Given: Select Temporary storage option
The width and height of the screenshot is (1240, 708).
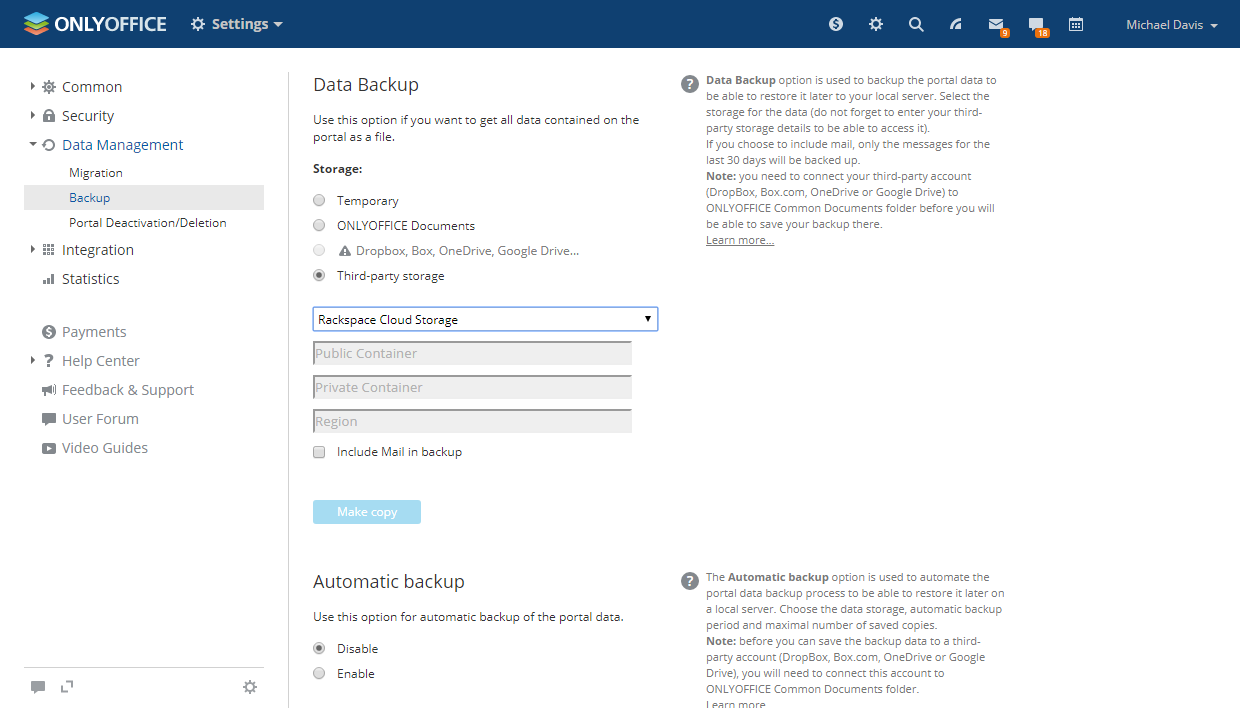Looking at the screenshot, I should [319, 201].
